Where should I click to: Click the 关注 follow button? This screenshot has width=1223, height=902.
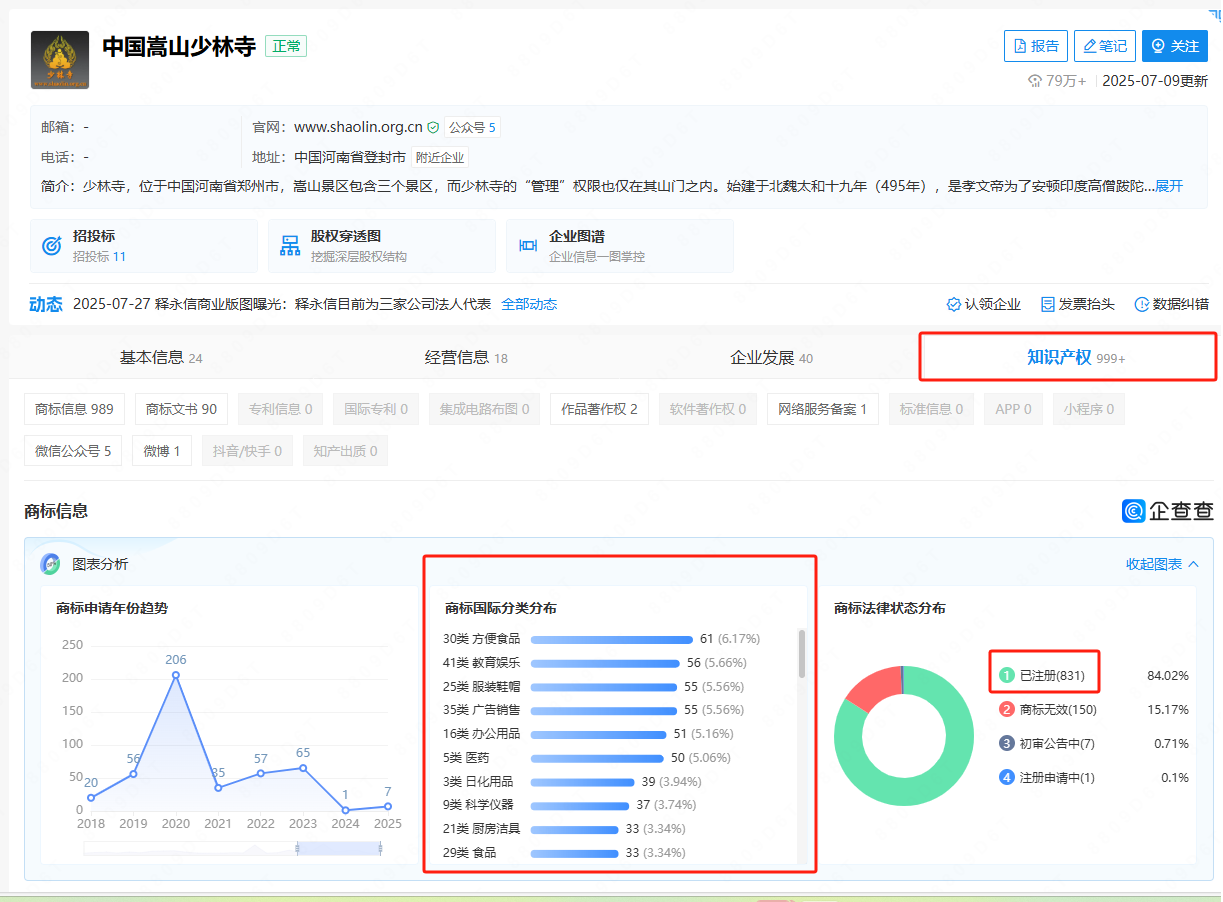point(1175,46)
